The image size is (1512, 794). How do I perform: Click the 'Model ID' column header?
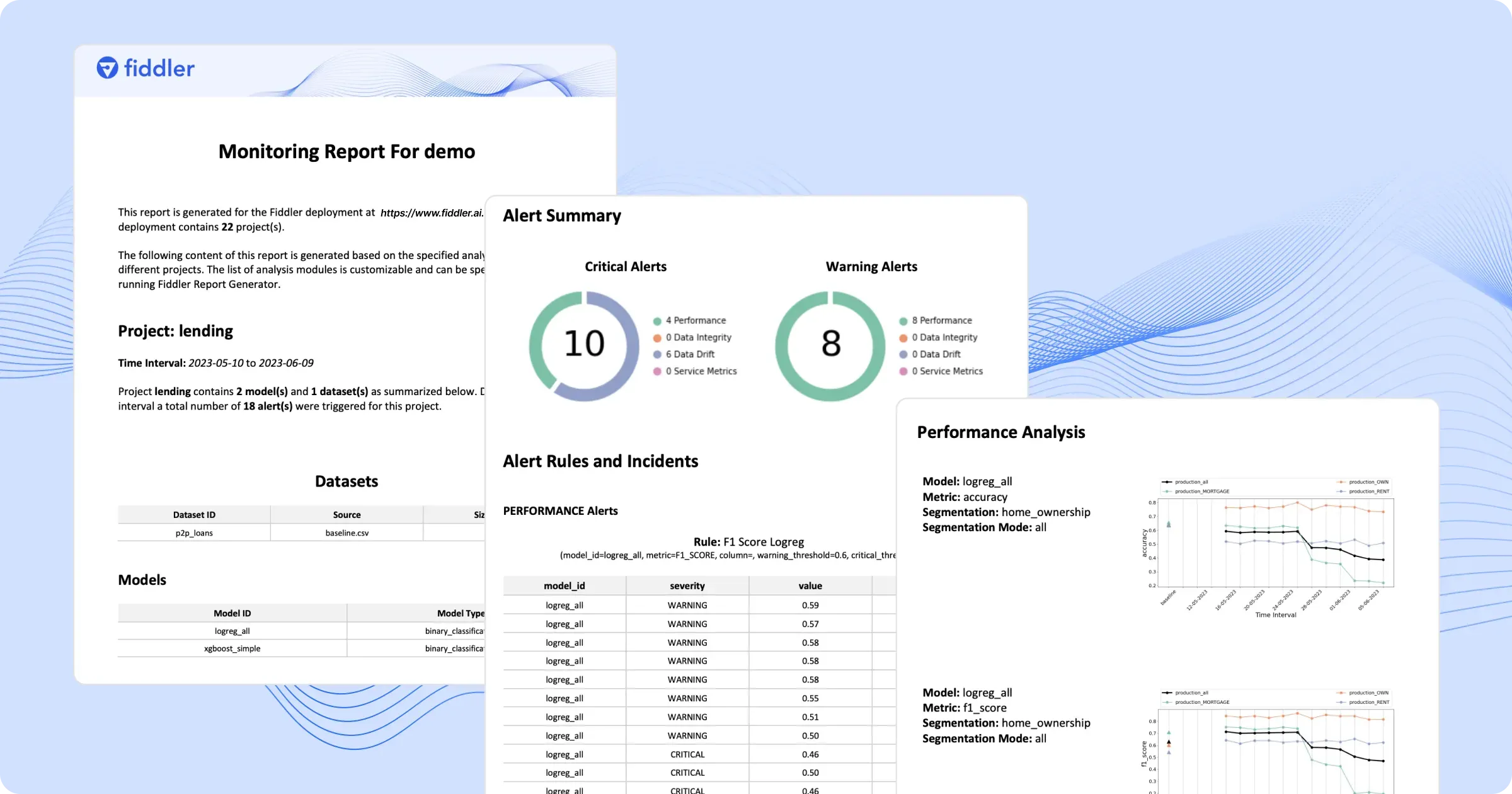[x=232, y=613]
